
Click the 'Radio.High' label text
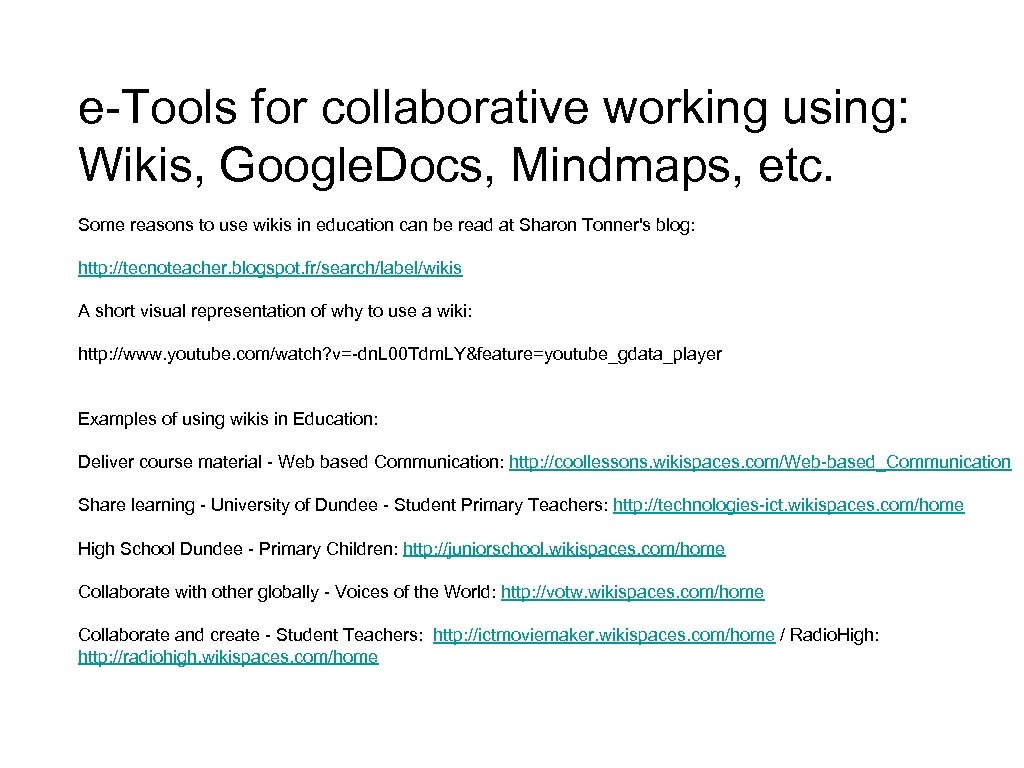click(x=830, y=634)
